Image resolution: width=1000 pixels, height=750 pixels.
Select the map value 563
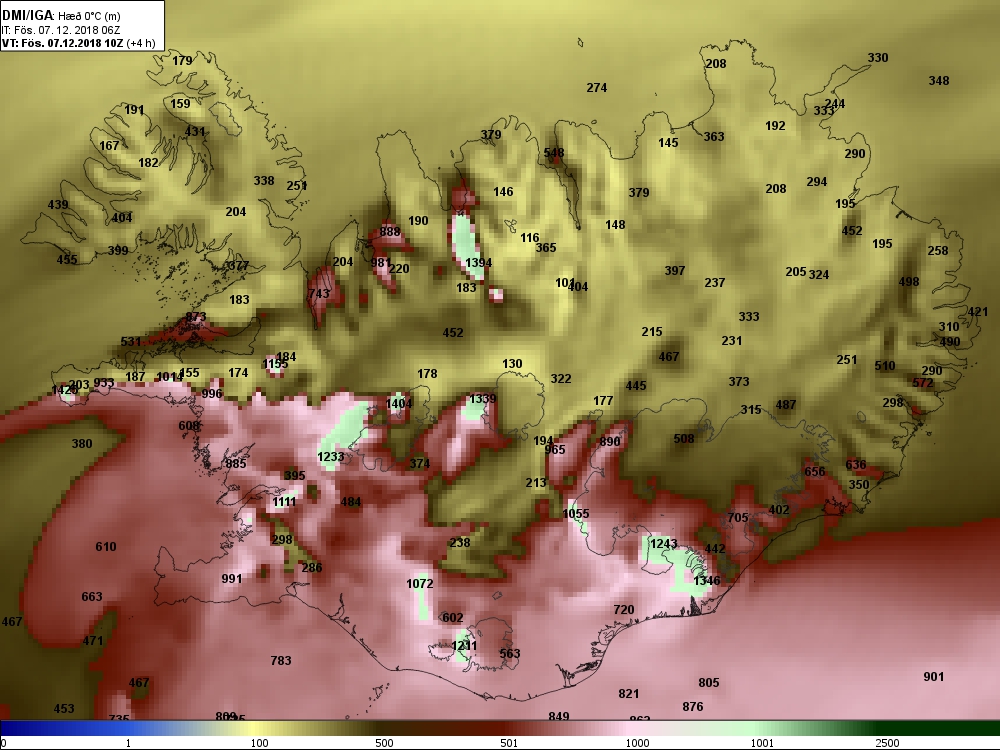pos(510,653)
